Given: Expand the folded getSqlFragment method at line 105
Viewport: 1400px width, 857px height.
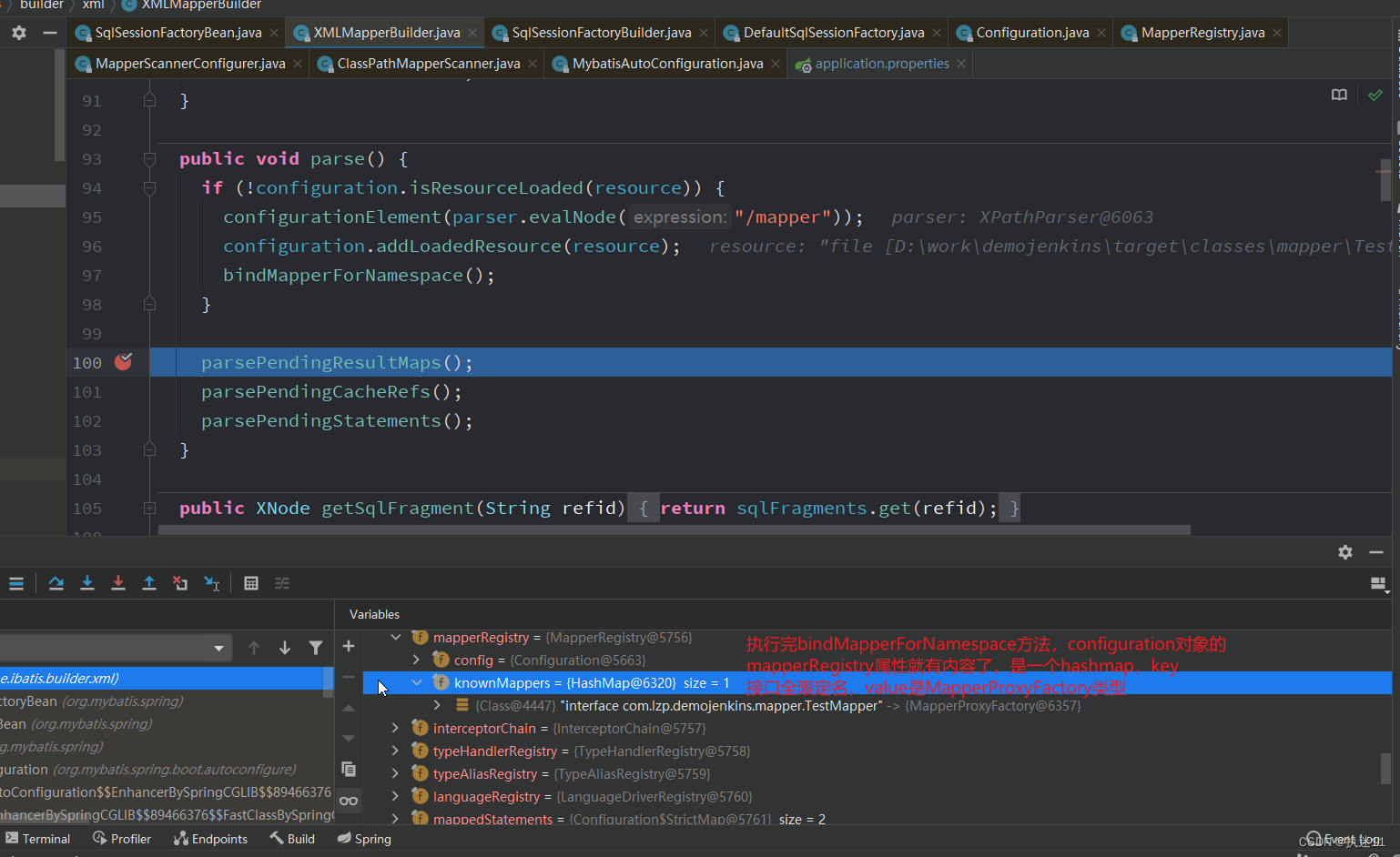Looking at the screenshot, I should tap(149, 509).
